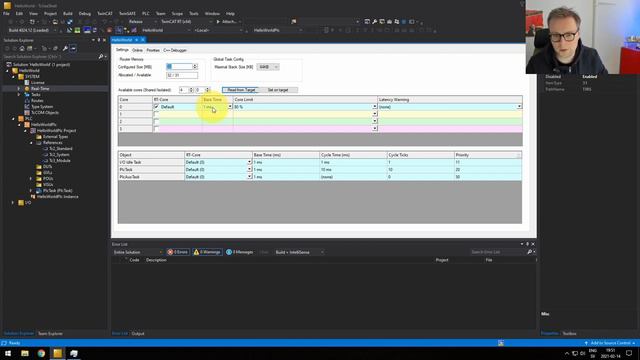Expand the POUs folder node
The height and width of the screenshot is (360, 640).
click(31, 179)
